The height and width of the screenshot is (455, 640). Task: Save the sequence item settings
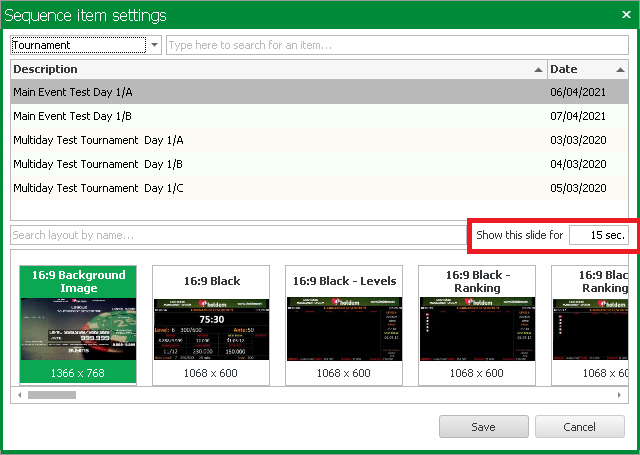(483, 427)
